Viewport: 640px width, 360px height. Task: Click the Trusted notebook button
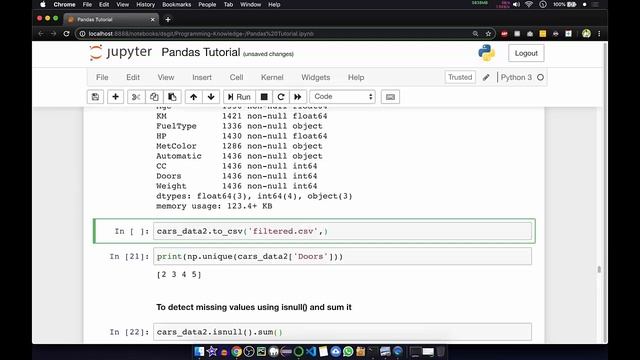[460, 77]
